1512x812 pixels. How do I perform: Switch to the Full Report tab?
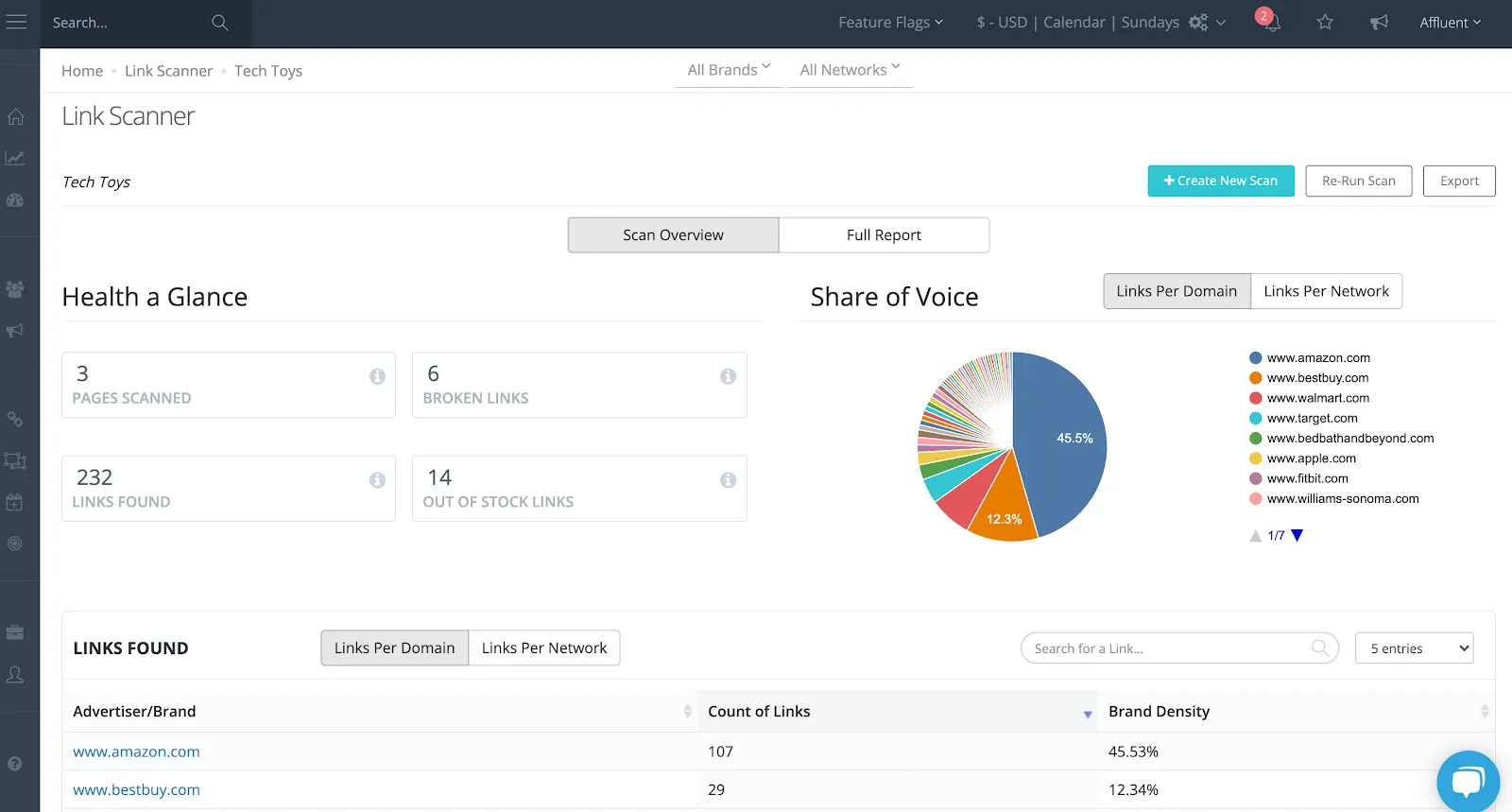click(x=884, y=235)
